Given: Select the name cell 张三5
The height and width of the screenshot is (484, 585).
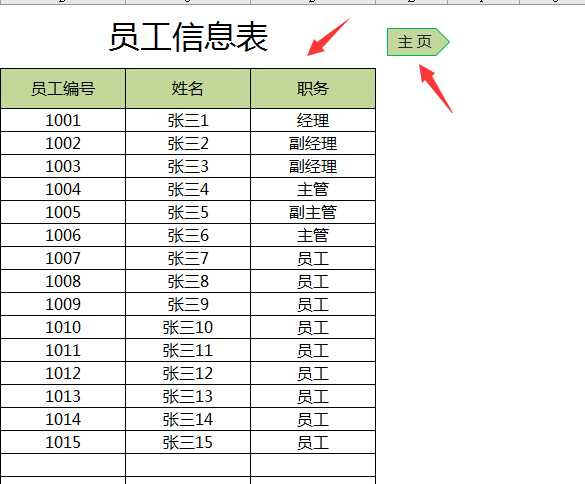Looking at the screenshot, I should tap(188, 212).
